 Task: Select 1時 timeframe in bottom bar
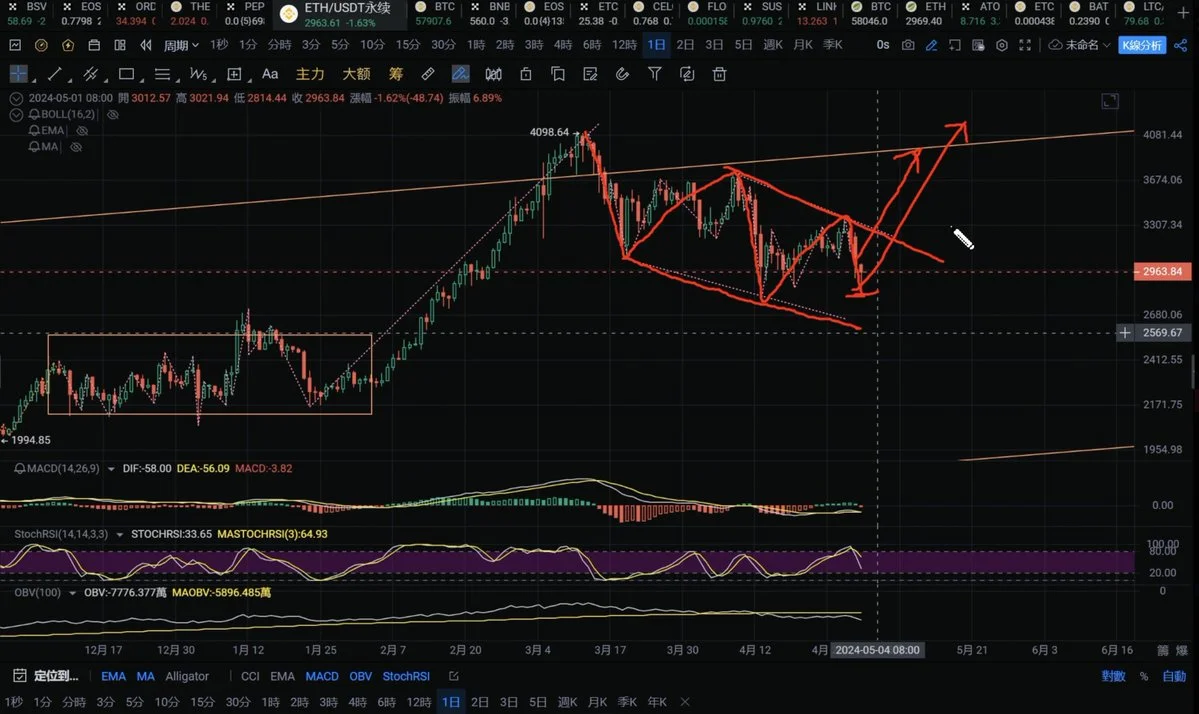click(271, 702)
